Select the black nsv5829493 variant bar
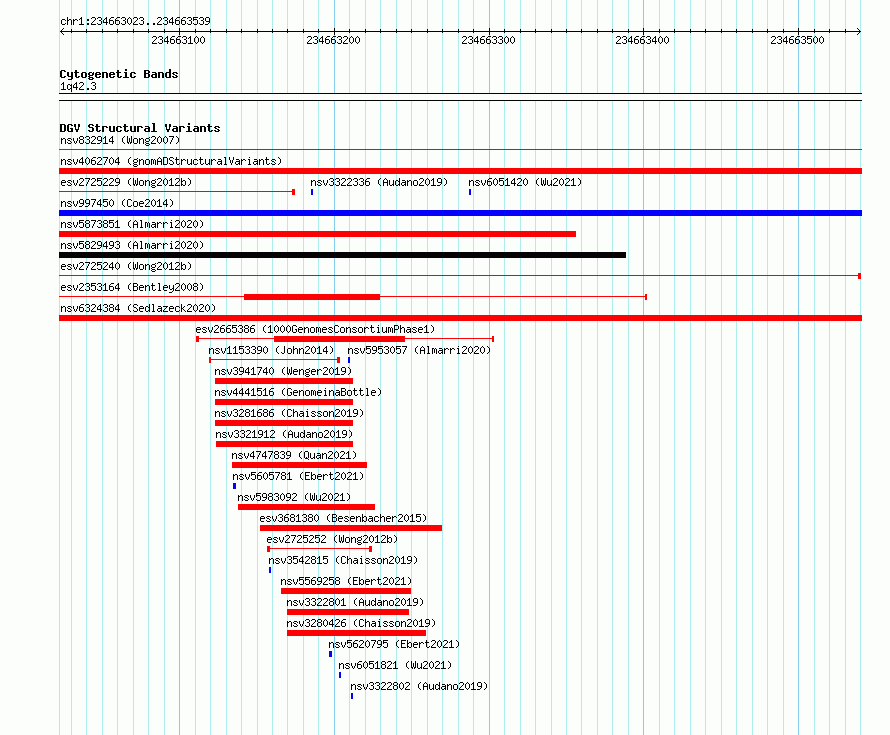This screenshot has height=735, width=890. [342, 255]
